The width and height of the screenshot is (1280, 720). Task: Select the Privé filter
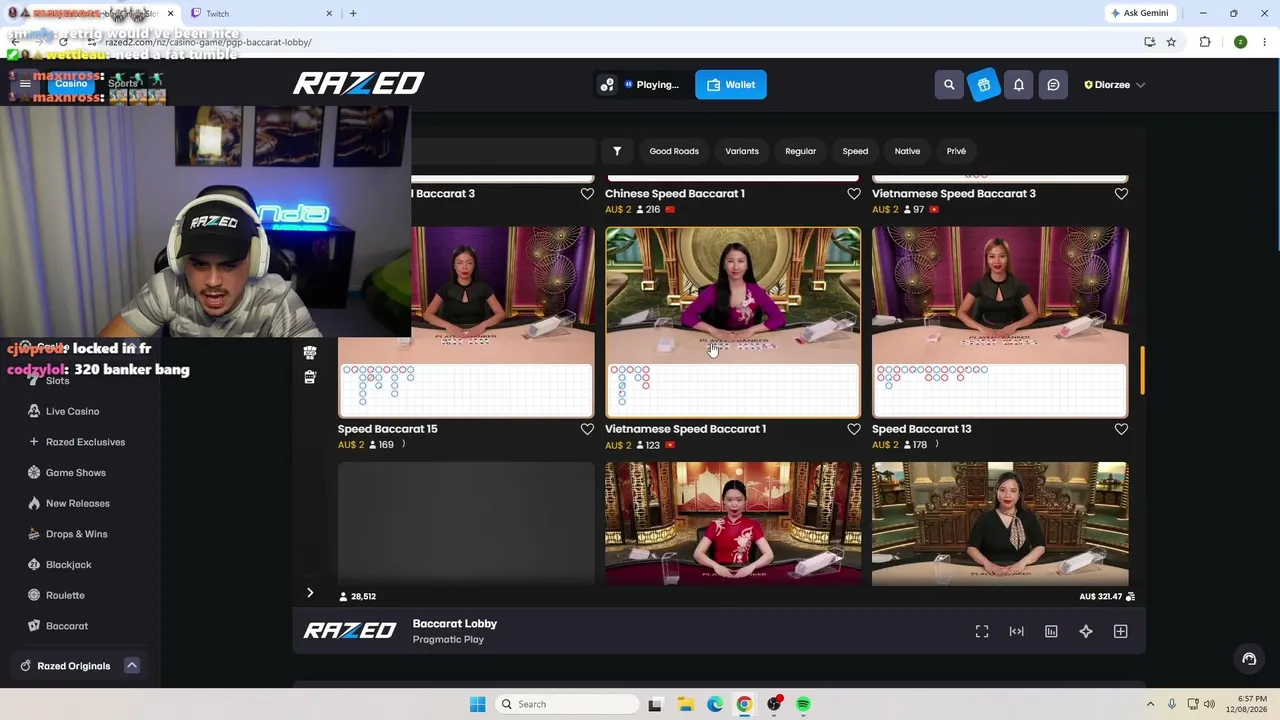956,151
